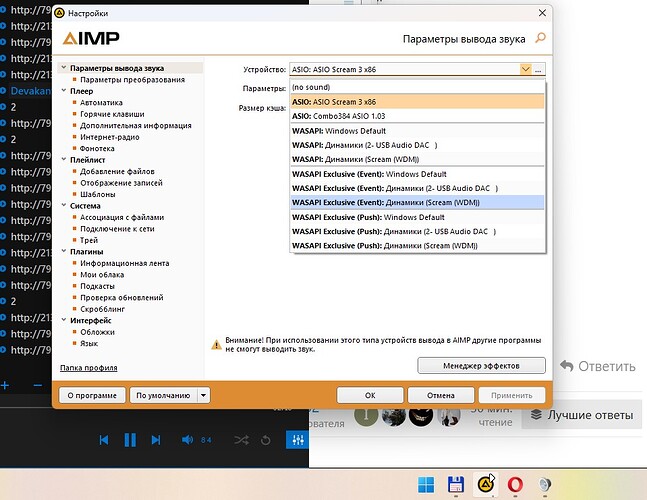Collapse the Плеер tree section
The width and height of the screenshot is (647, 500).
click(64, 91)
